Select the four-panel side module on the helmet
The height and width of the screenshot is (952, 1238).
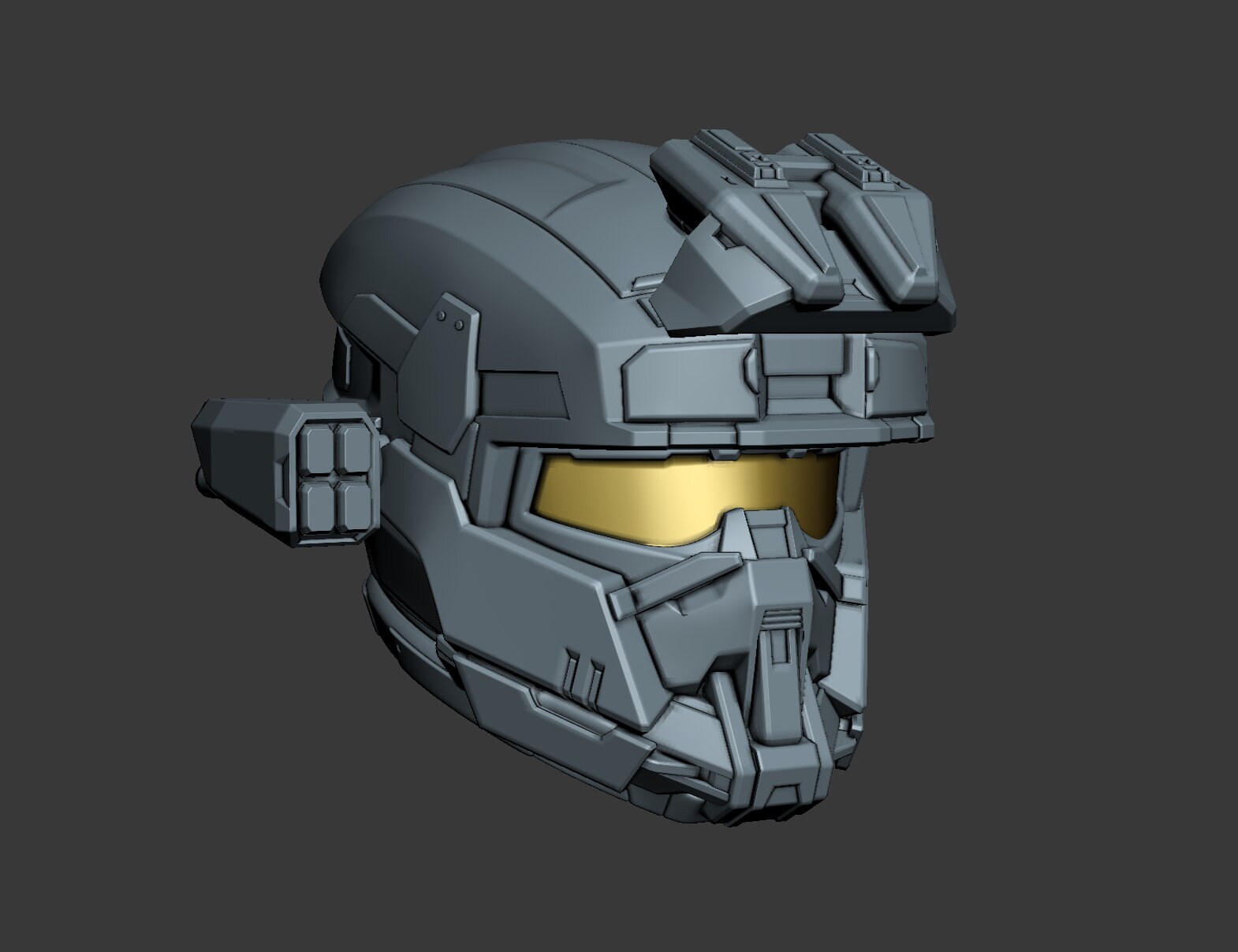(x=288, y=472)
